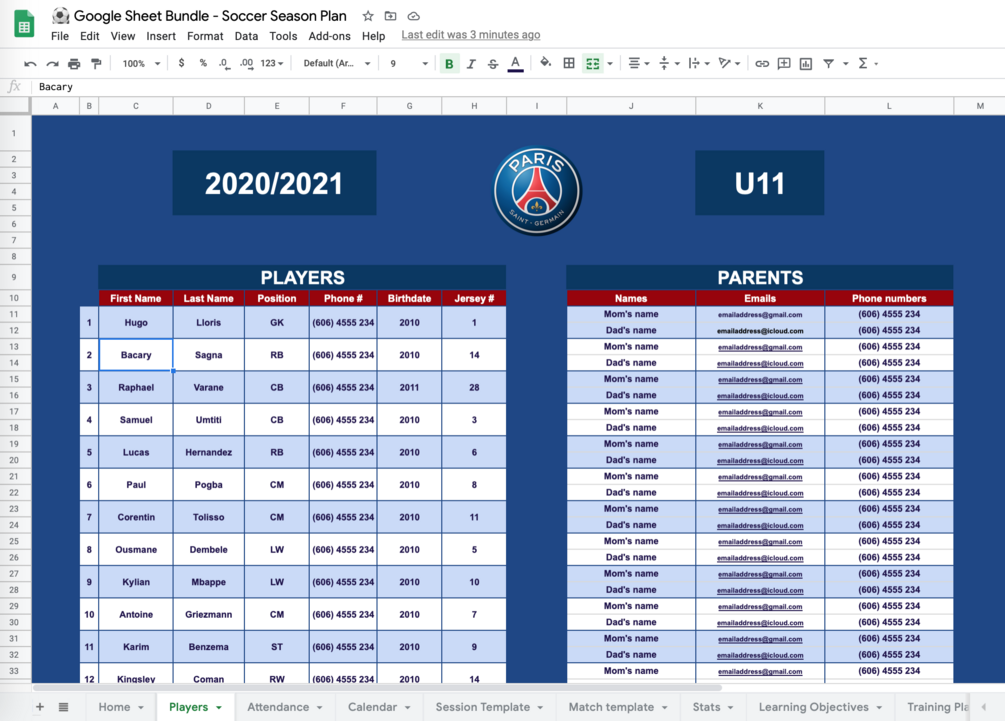The width and height of the screenshot is (1005, 721).
Task: Switch to the Calendar sheet tab
Action: [x=379, y=707]
